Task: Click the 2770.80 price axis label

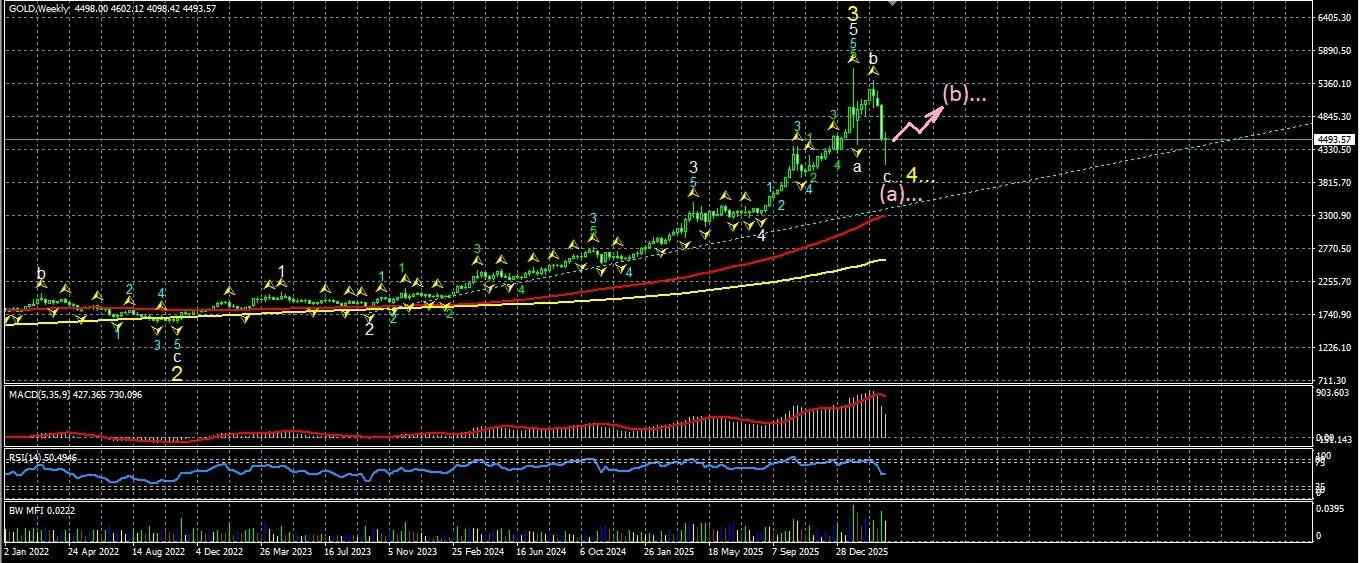Action: tap(1336, 249)
